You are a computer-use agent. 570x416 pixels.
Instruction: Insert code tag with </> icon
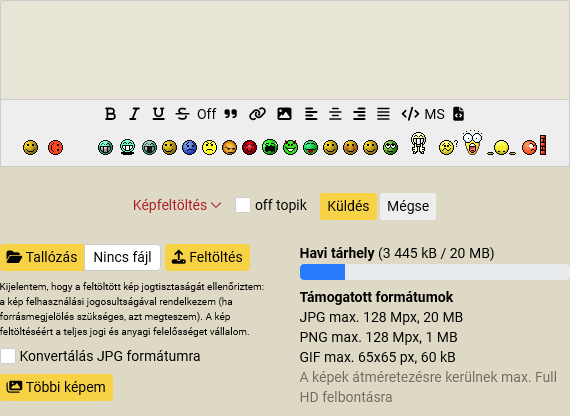[410, 114]
